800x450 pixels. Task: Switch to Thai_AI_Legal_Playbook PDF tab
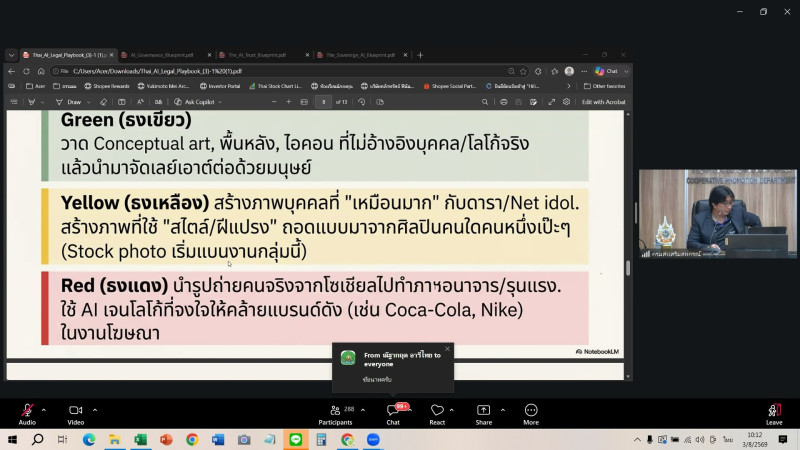click(69, 55)
